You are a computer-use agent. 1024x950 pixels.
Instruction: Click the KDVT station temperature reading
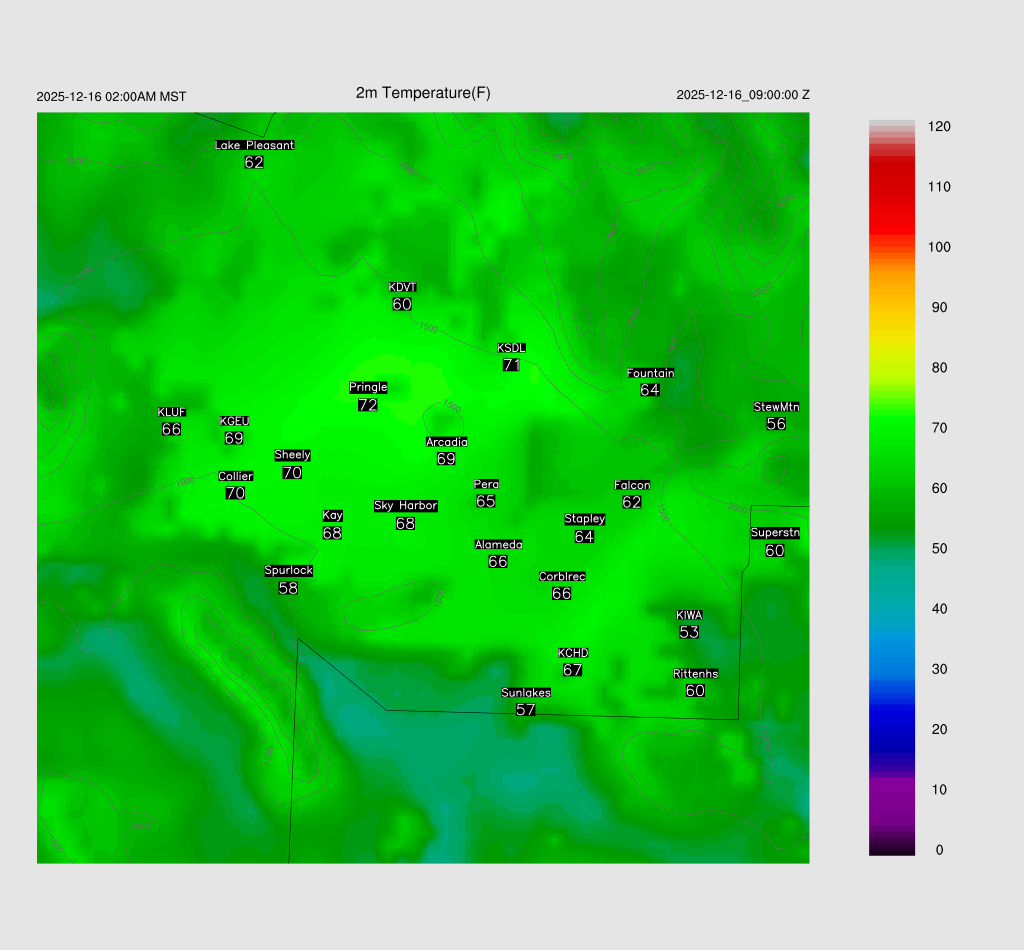point(402,304)
